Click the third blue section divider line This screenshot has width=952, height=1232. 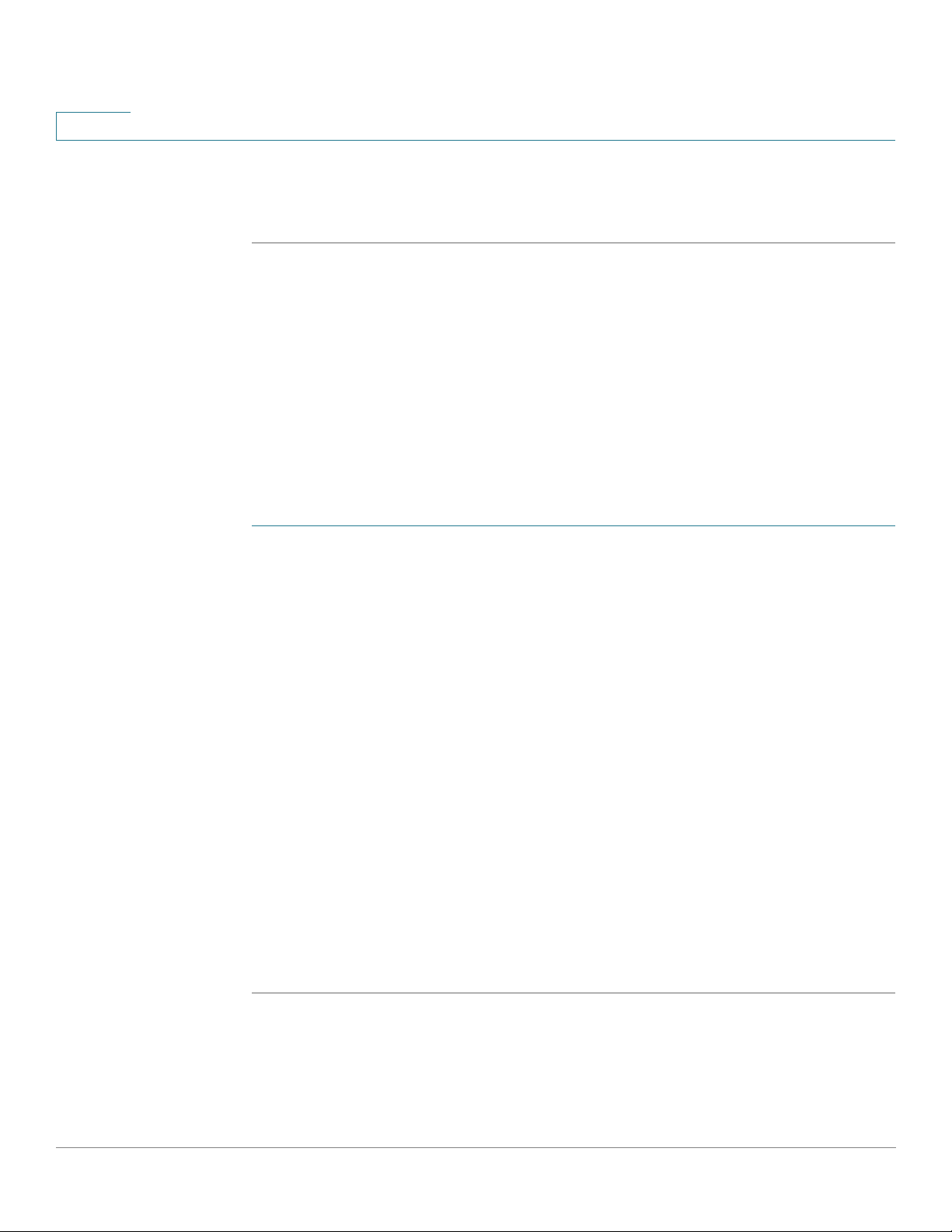coord(574,993)
